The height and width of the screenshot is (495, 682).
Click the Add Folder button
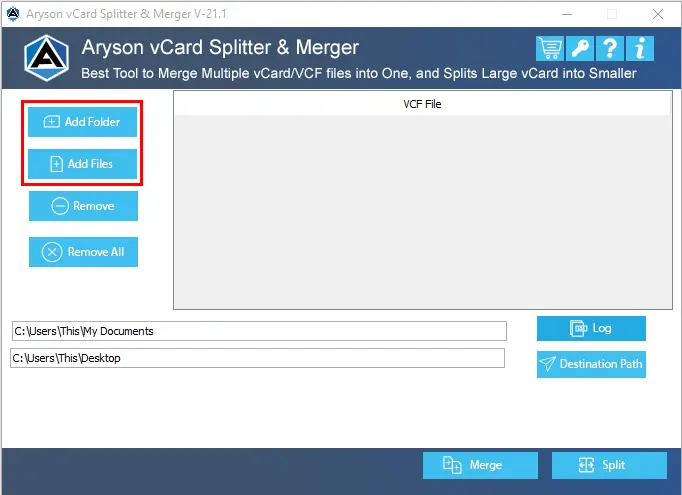tap(82, 122)
